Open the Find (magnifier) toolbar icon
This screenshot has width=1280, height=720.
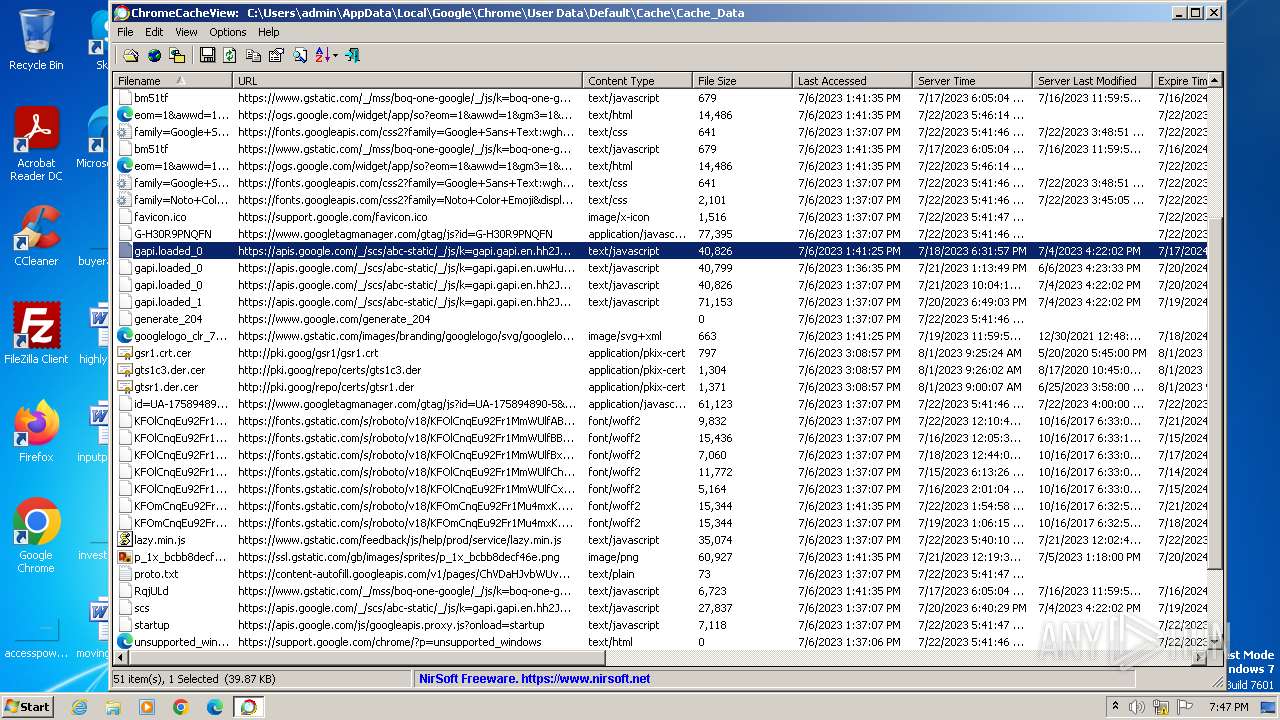point(299,55)
